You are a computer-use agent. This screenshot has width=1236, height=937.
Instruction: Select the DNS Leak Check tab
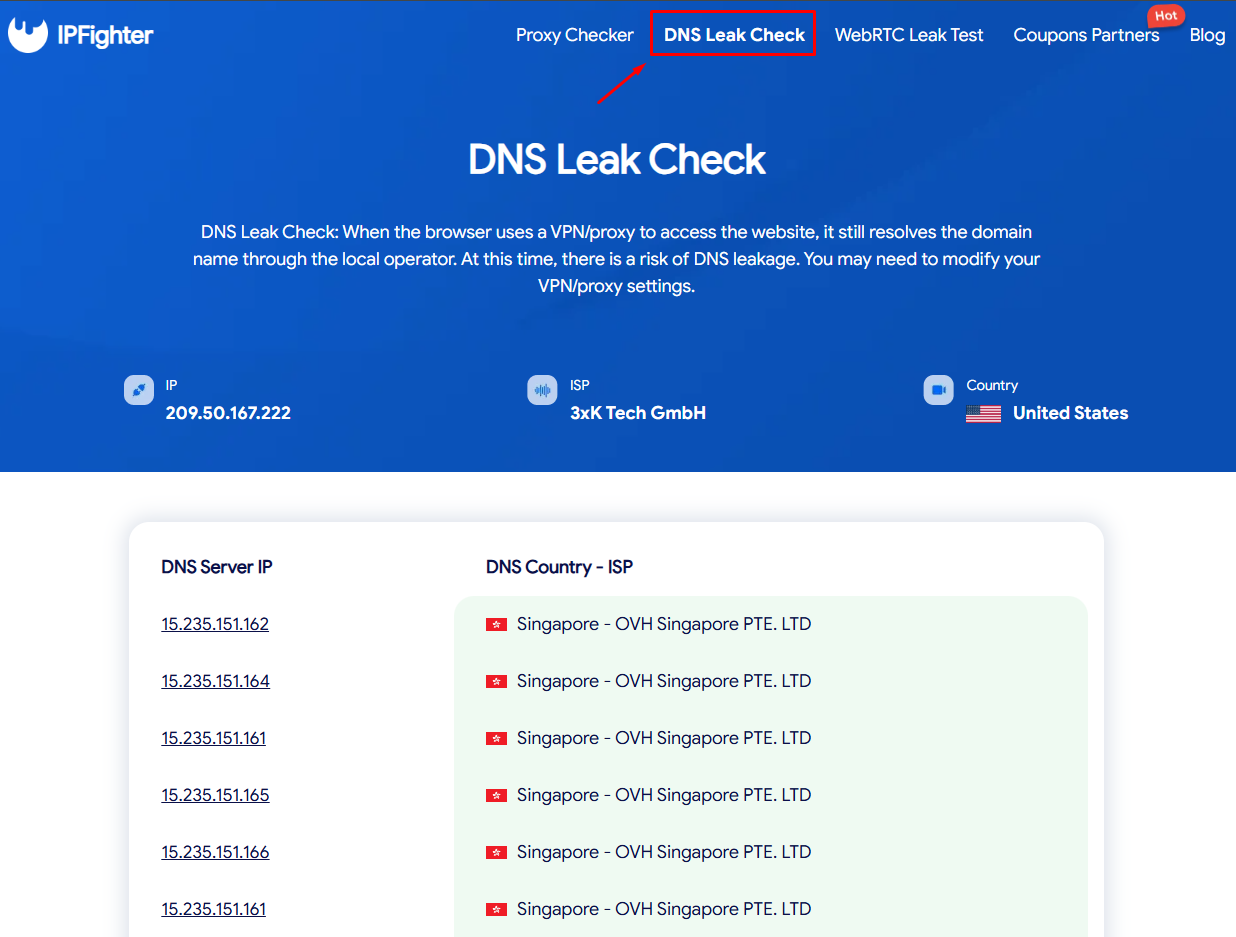click(734, 35)
